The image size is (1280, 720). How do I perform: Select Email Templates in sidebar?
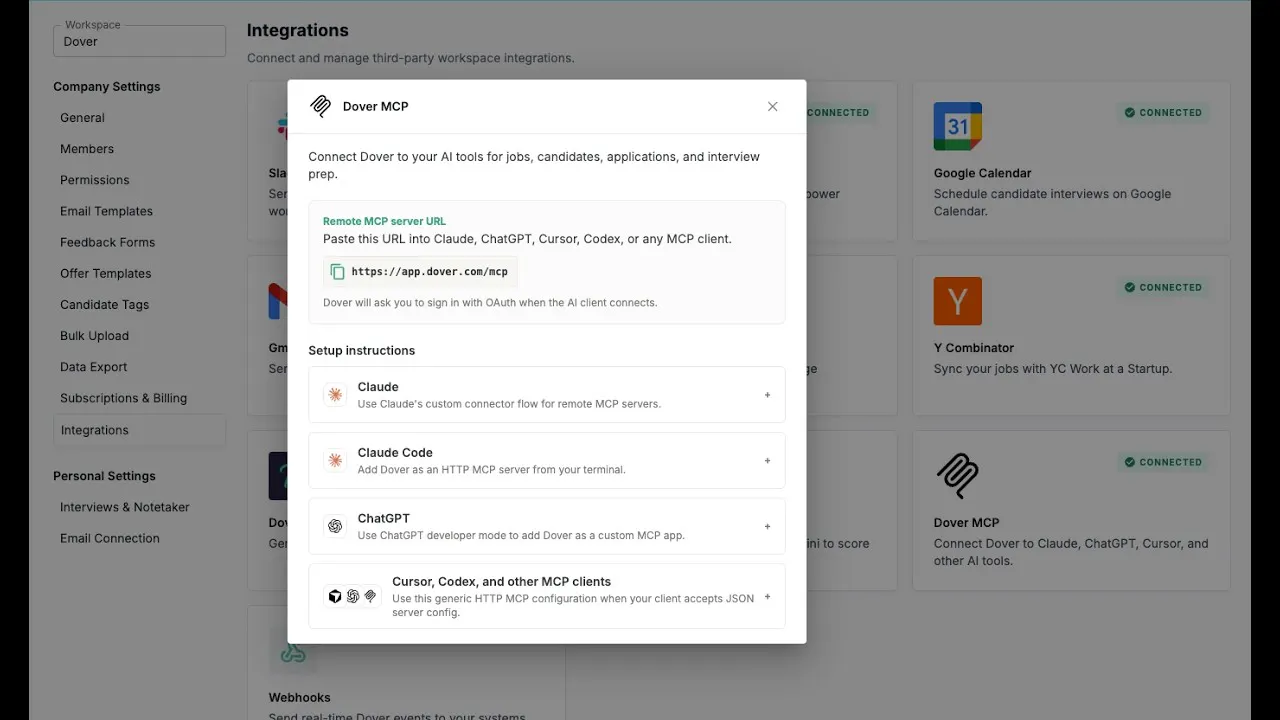click(x=106, y=211)
